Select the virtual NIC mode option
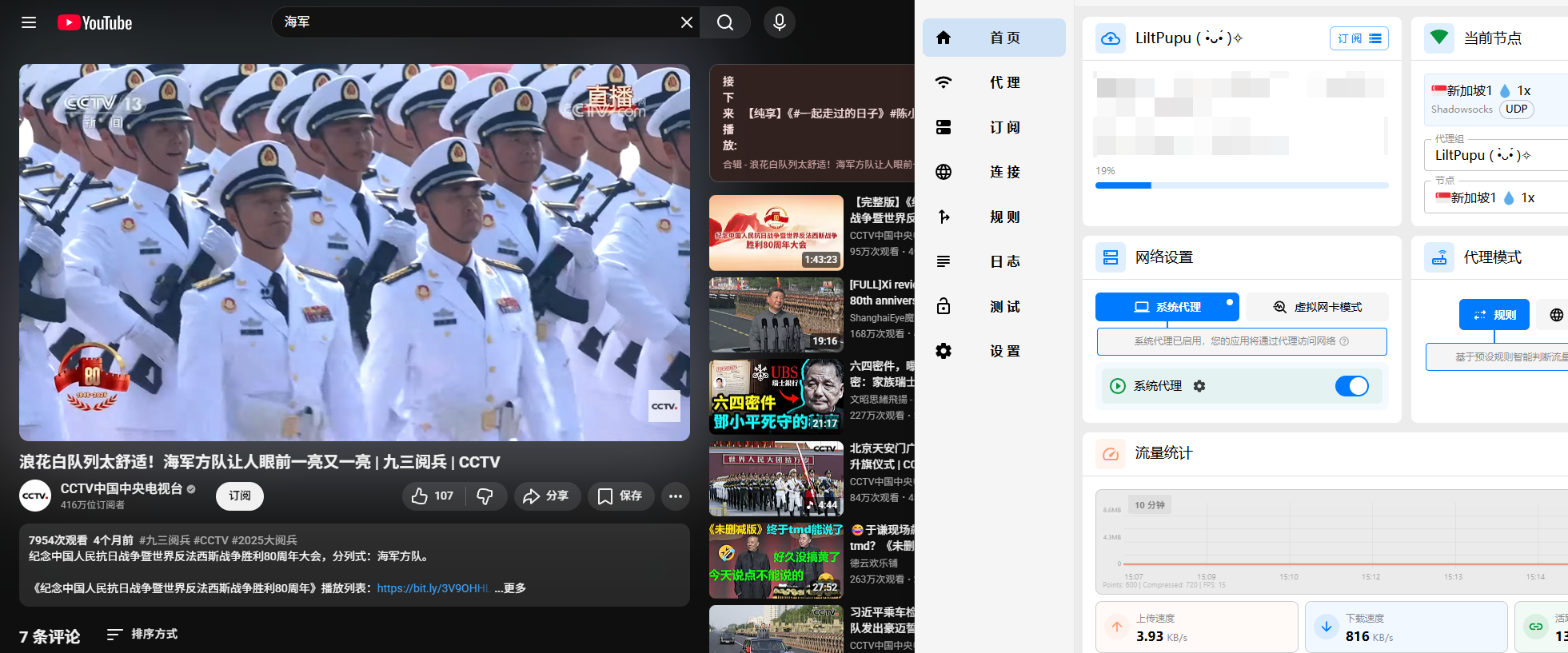 pos(1317,307)
